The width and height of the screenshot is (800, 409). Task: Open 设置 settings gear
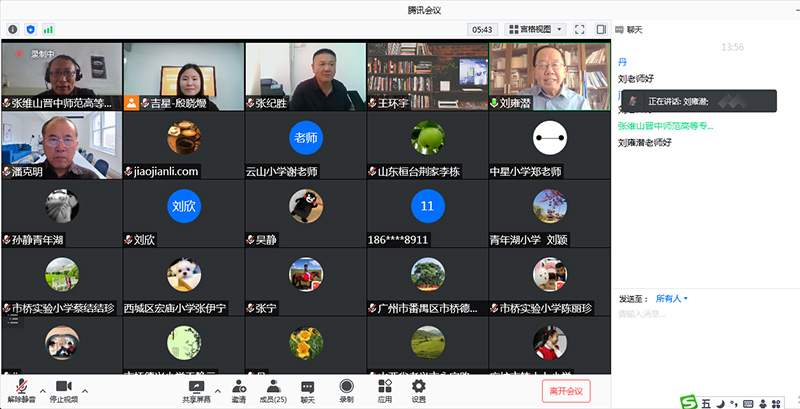point(419,388)
